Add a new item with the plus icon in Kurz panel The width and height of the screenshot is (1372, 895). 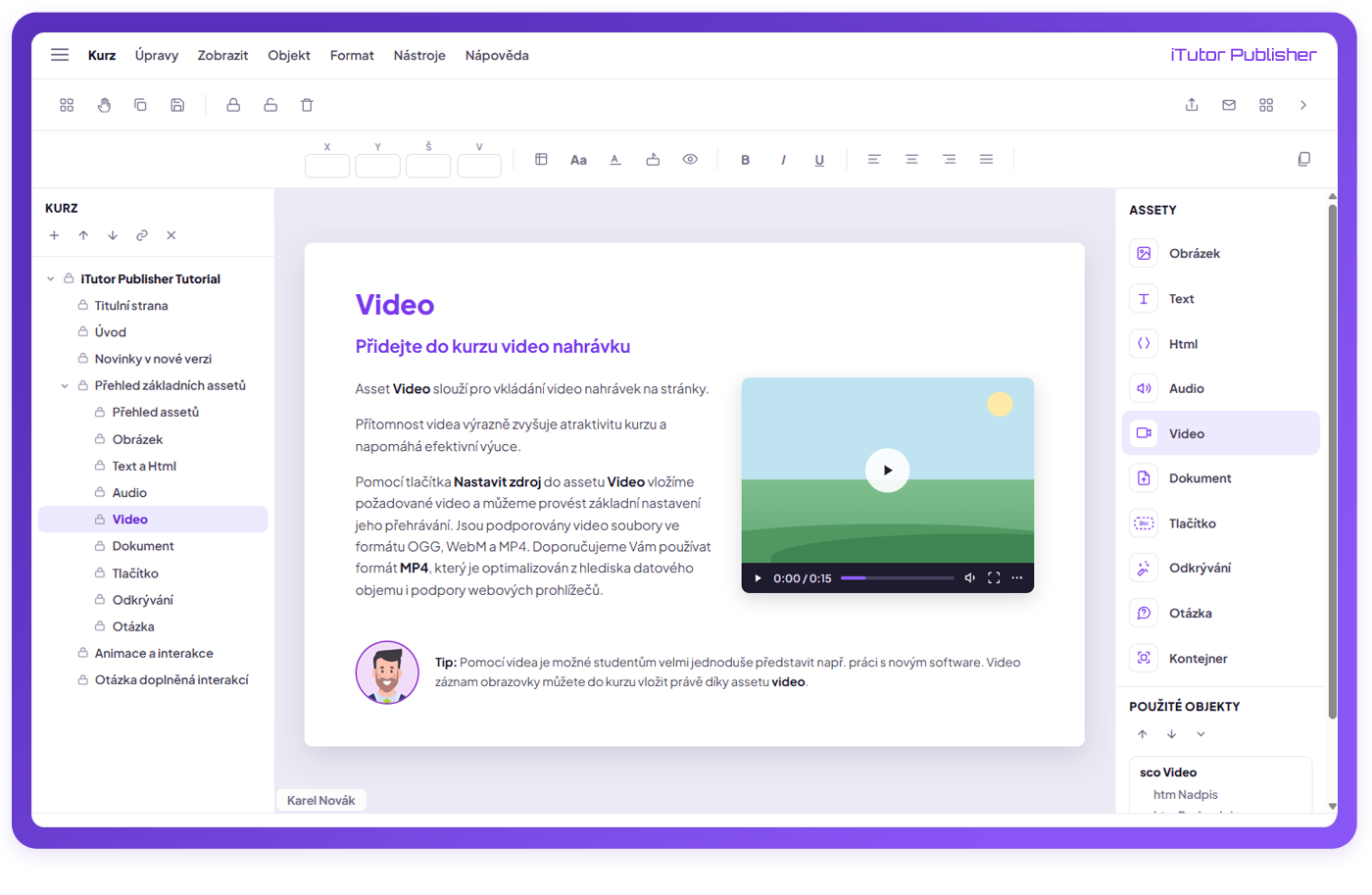point(54,235)
